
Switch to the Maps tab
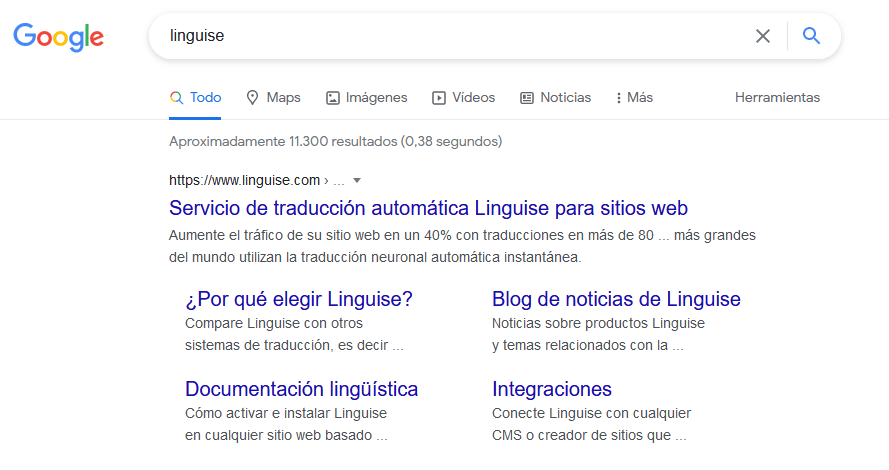(273, 98)
